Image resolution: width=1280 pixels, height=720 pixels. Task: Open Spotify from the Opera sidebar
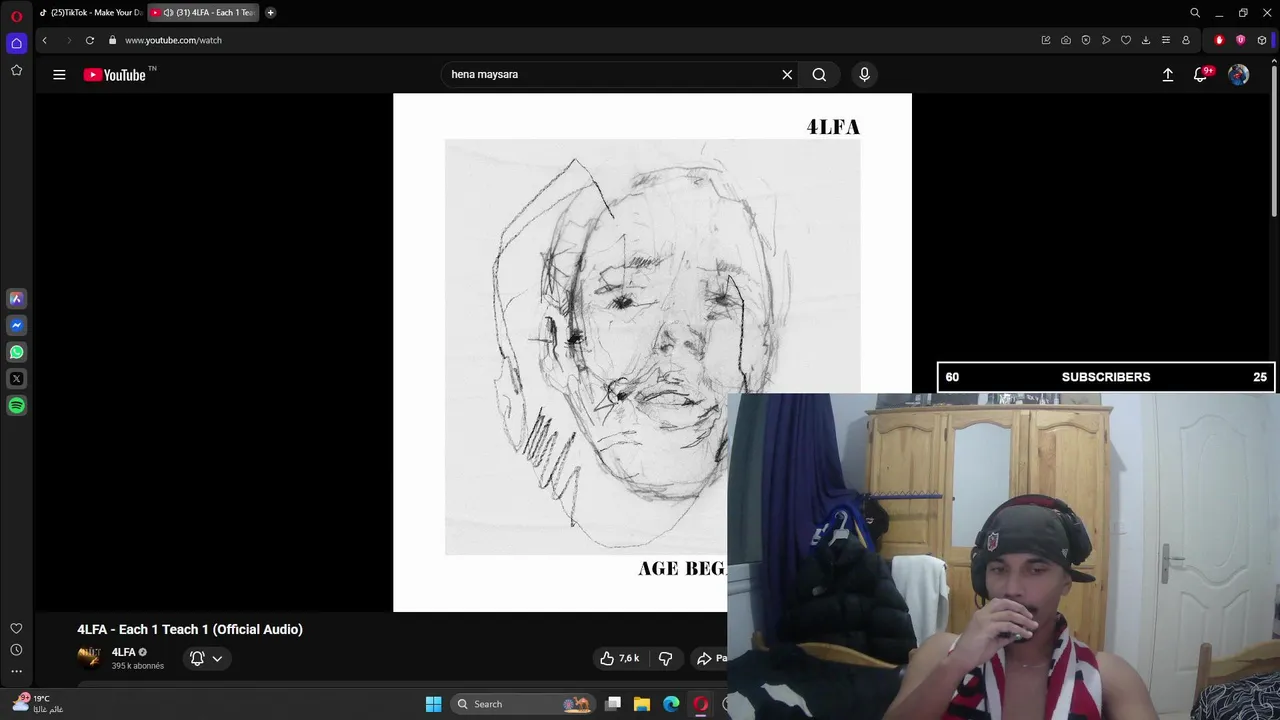coord(16,406)
